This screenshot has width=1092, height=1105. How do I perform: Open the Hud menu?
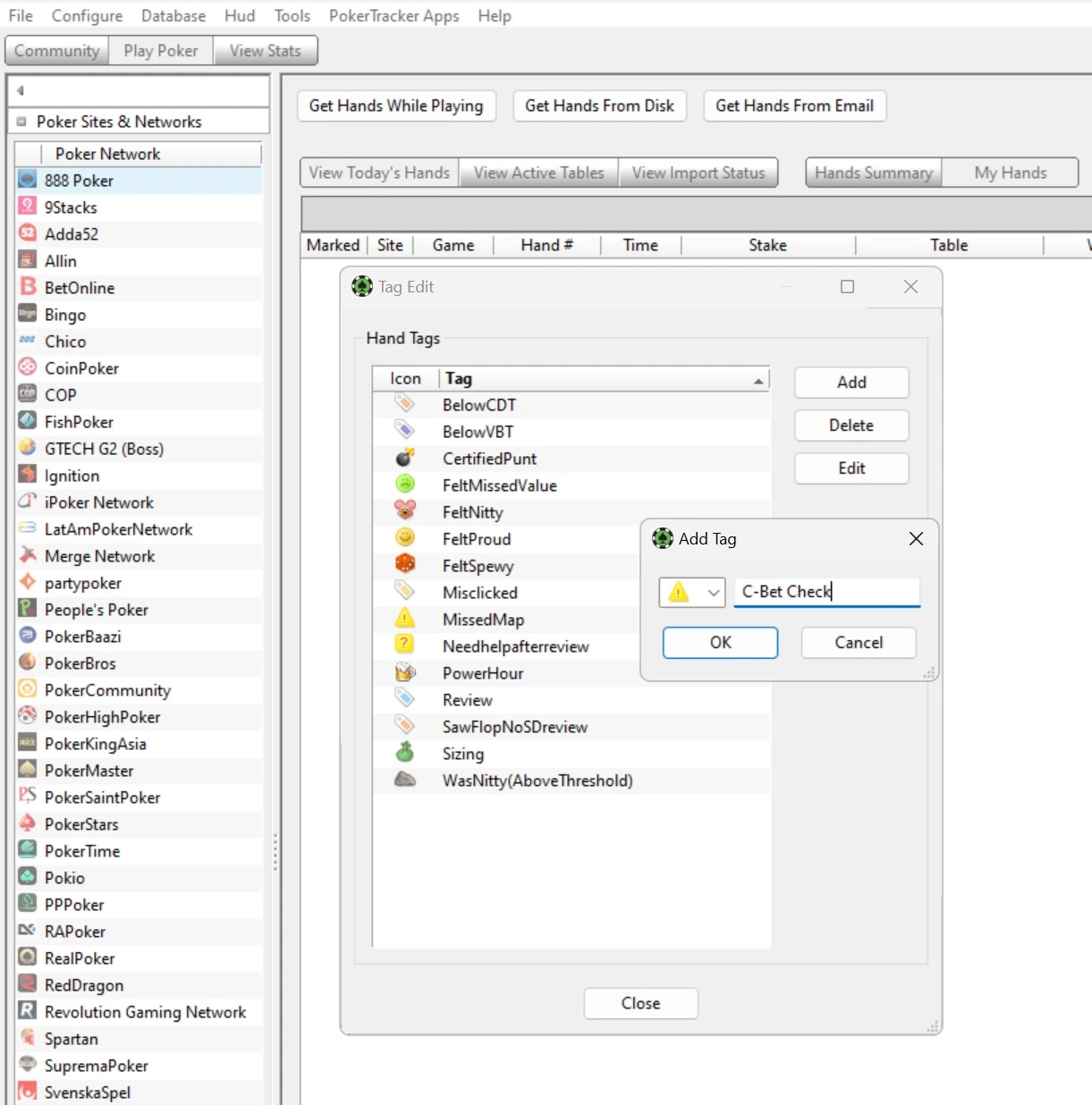[240, 16]
